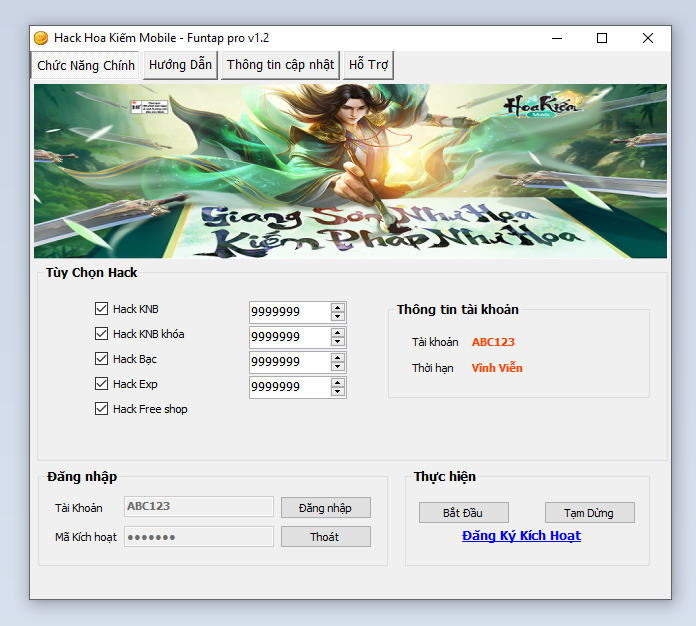Switch to the Hướng Dẫn tab
The image size is (696, 626).
point(180,65)
